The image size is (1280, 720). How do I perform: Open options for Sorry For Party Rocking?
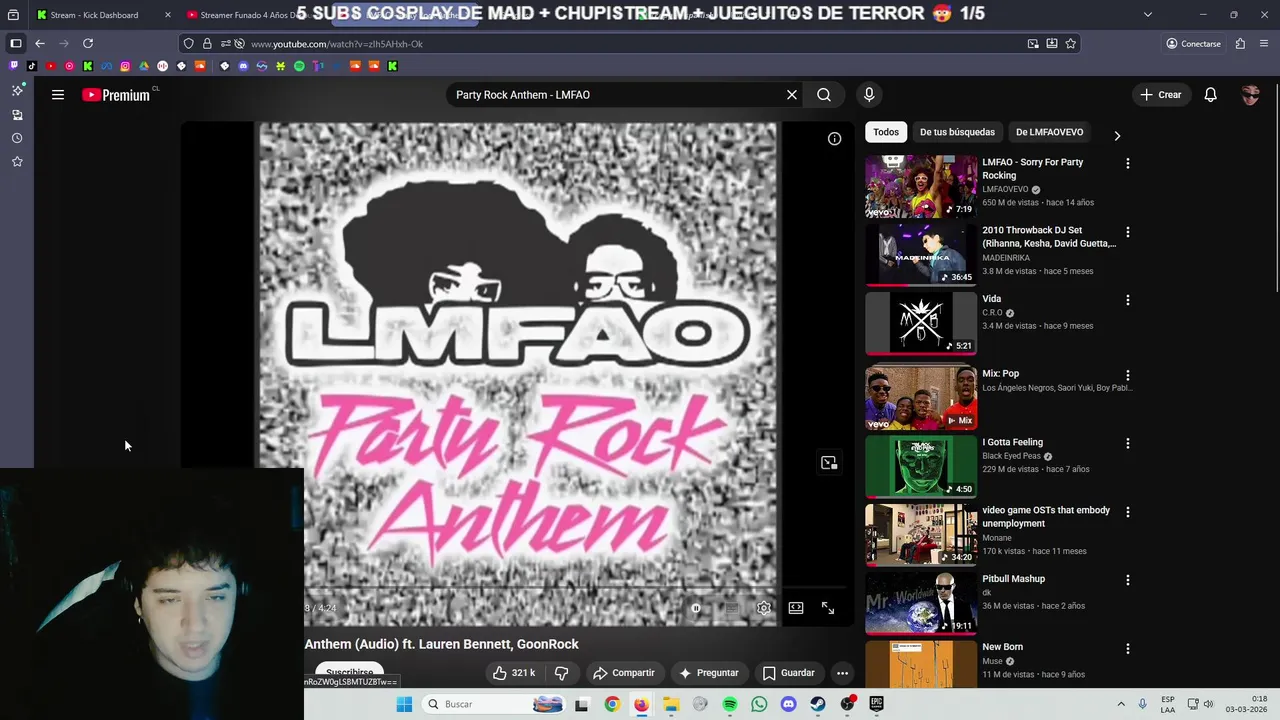pyautogui.click(x=1128, y=163)
